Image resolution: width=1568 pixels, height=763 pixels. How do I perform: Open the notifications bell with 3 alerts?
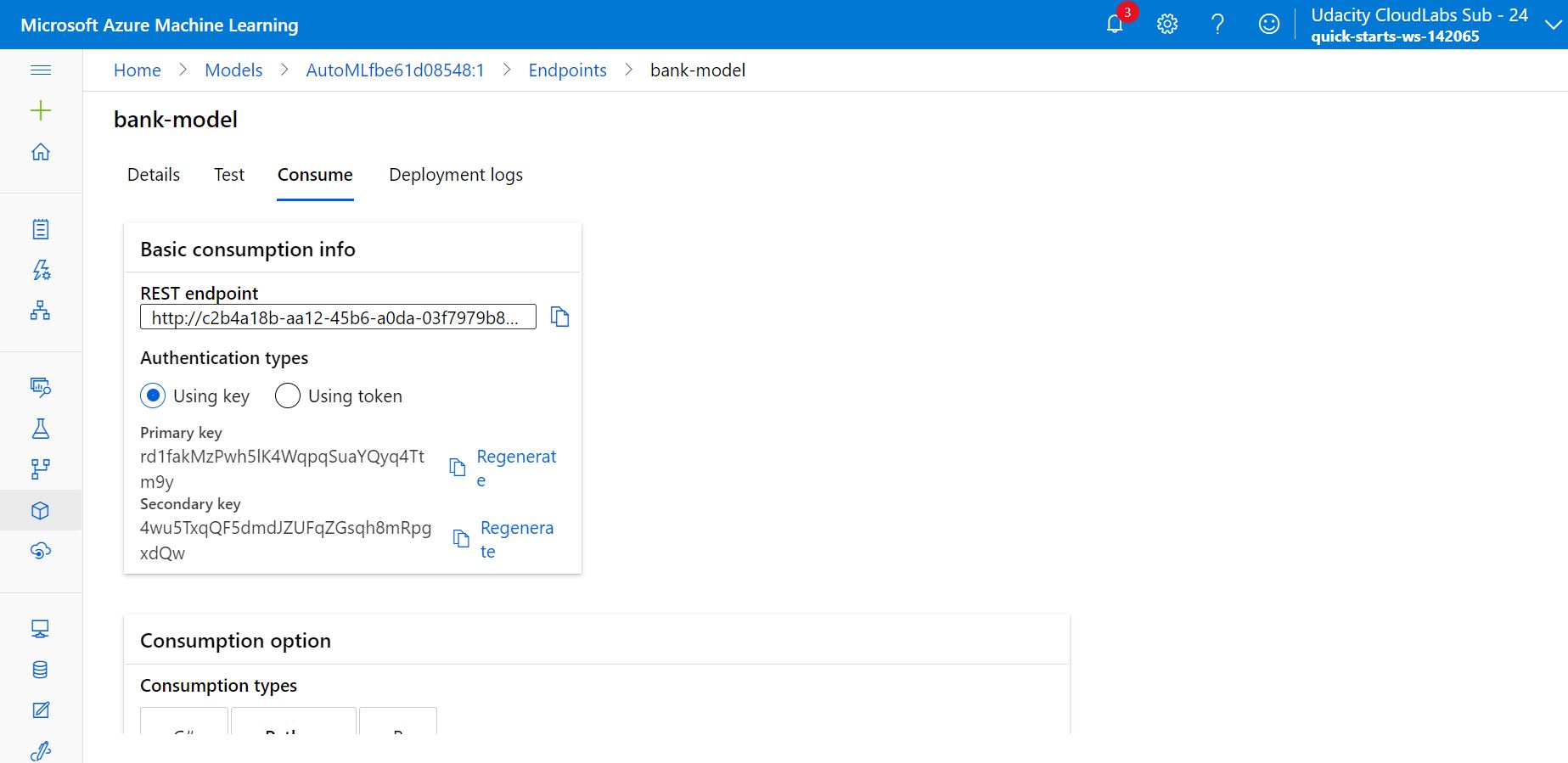[1116, 24]
